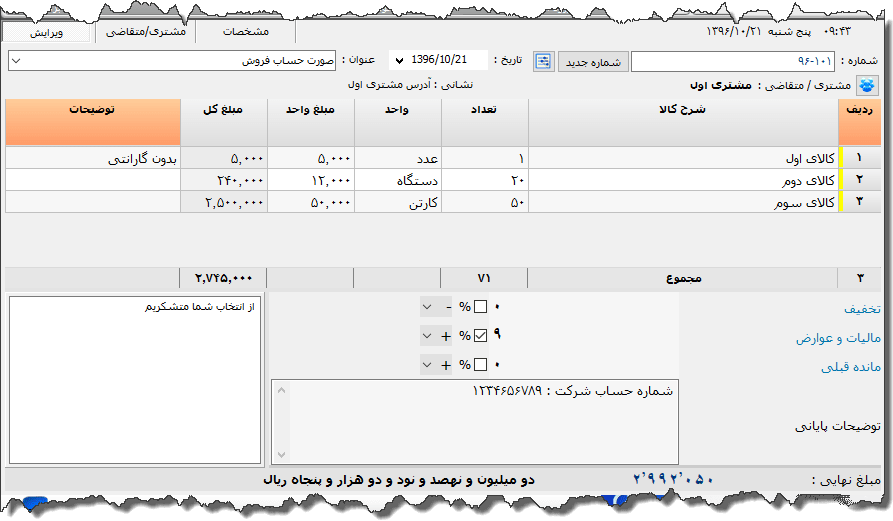Click the invoice number field ۹۶-۱۰۱
Viewport: 893px width, 521px height.
pos(732,61)
